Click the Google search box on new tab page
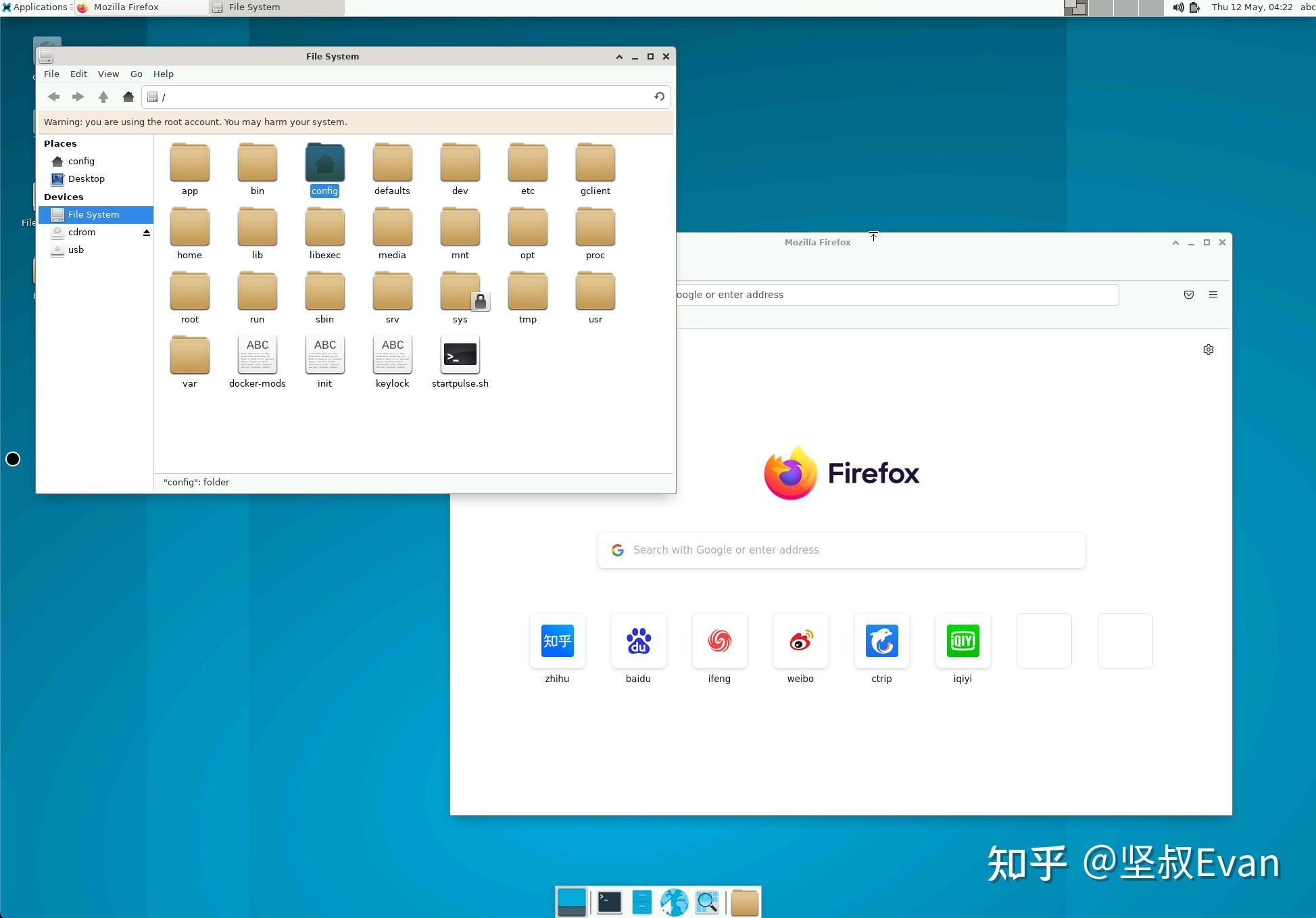This screenshot has height=918, width=1316. [x=842, y=550]
